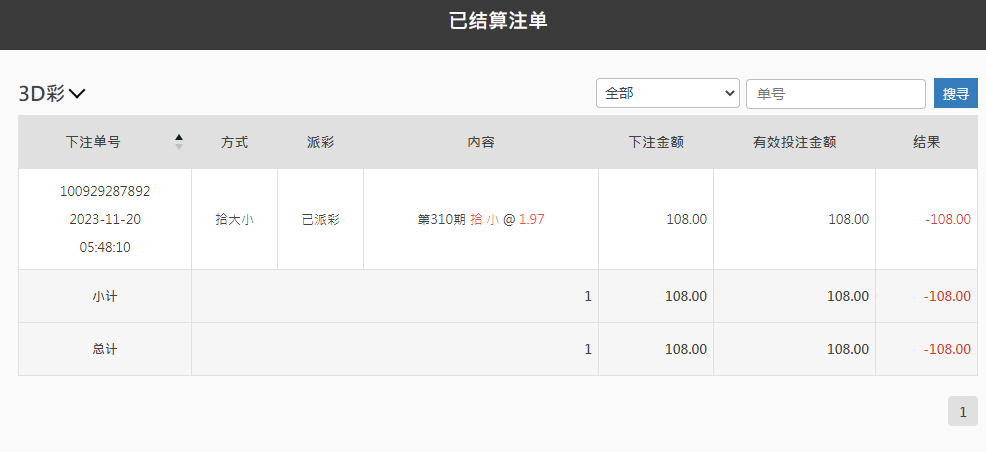Click the 下注金额 column header
The width and height of the screenshot is (986, 452).
tap(656, 142)
